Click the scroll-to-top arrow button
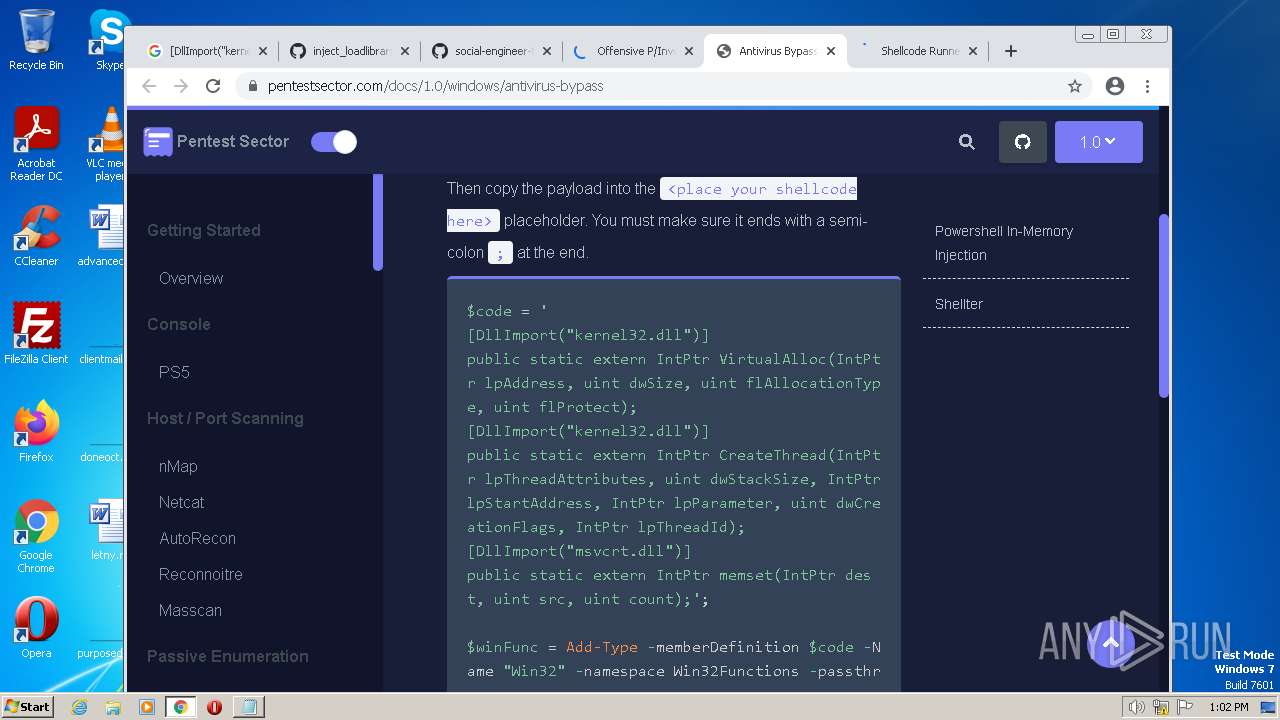The height and width of the screenshot is (720, 1280). click(x=1110, y=642)
